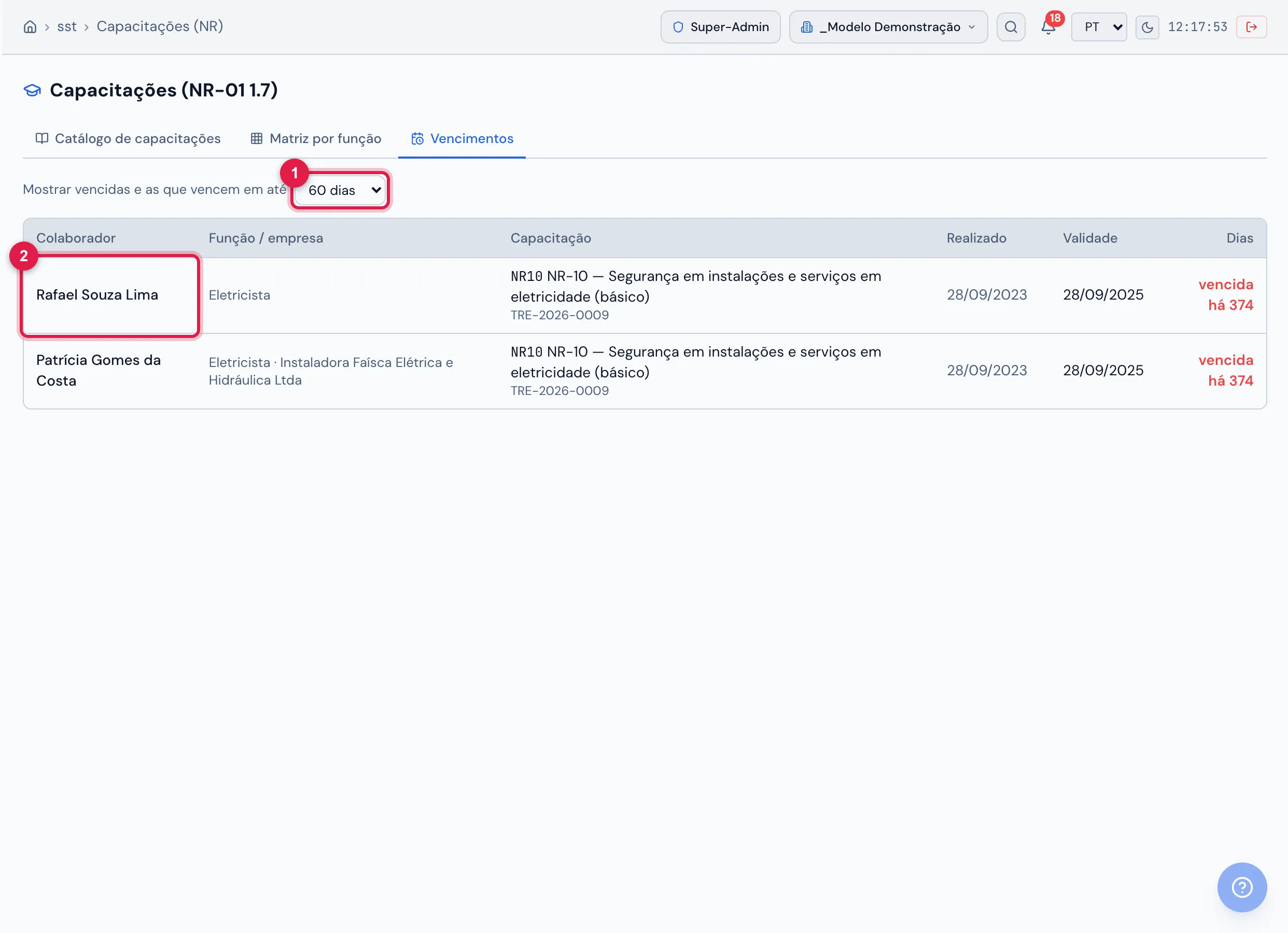Follow the sst breadcrumb link
Viewport: 1288px width, 933px height.
pos(67,26)
